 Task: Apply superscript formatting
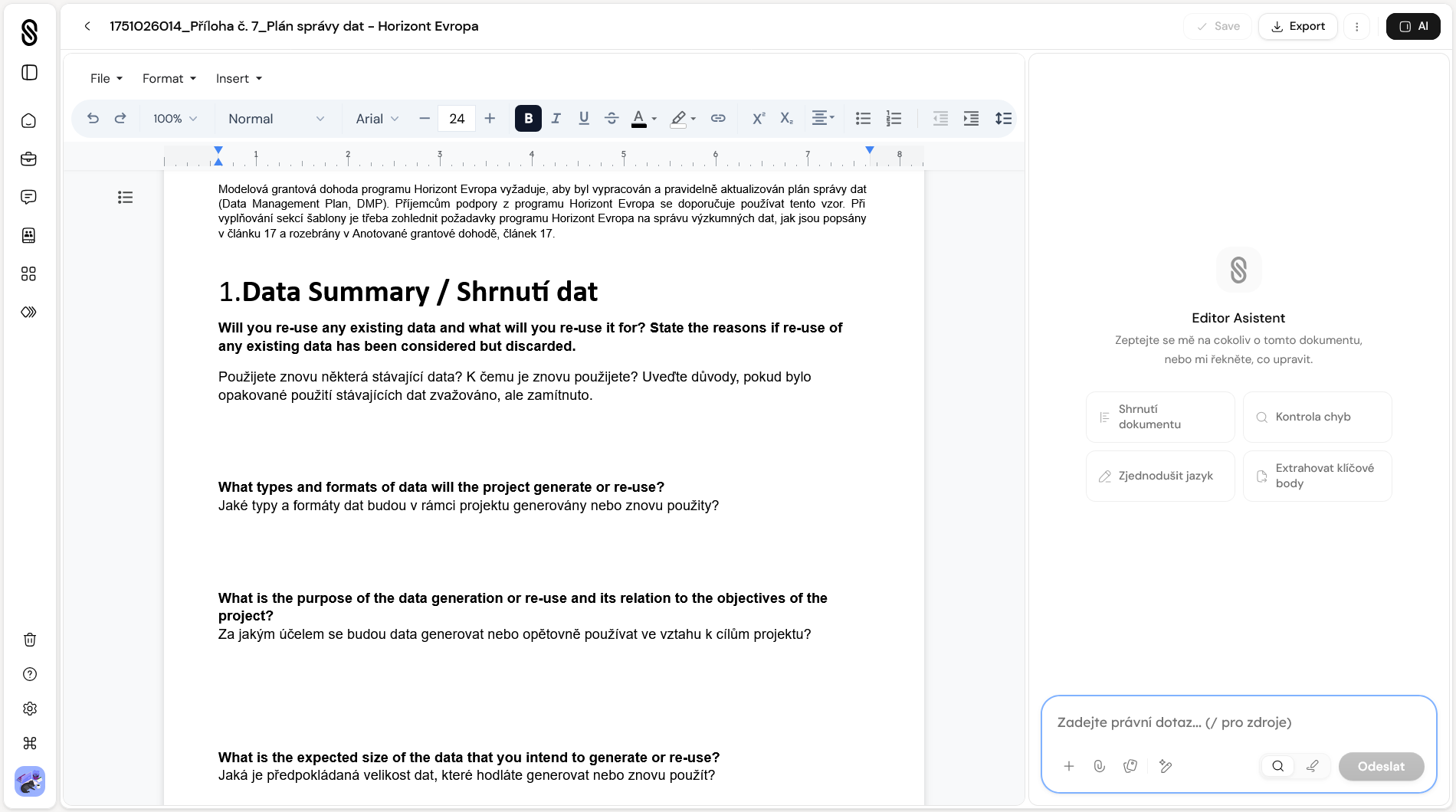pos(758,118)
